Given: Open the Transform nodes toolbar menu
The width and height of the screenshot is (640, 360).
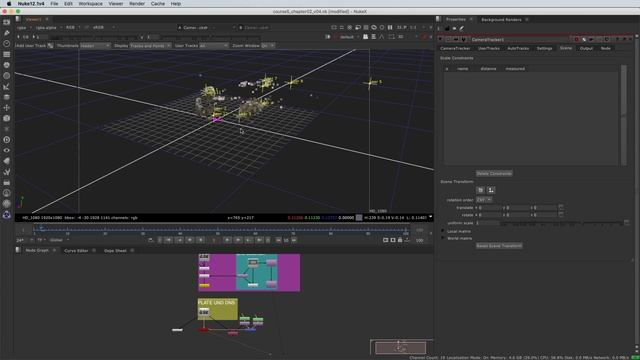Looking at the screenshot, I should coord(7,108).
